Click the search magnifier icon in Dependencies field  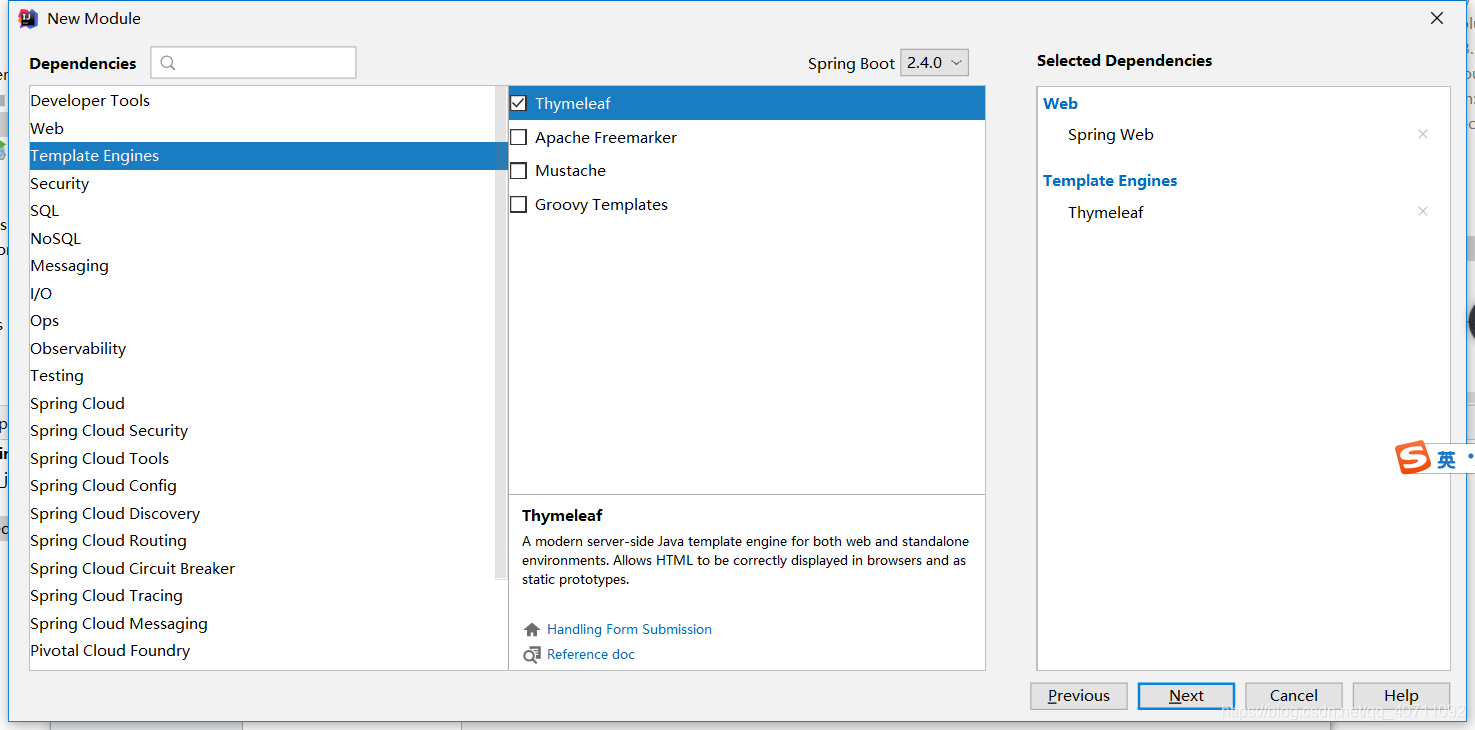[168, 63]
